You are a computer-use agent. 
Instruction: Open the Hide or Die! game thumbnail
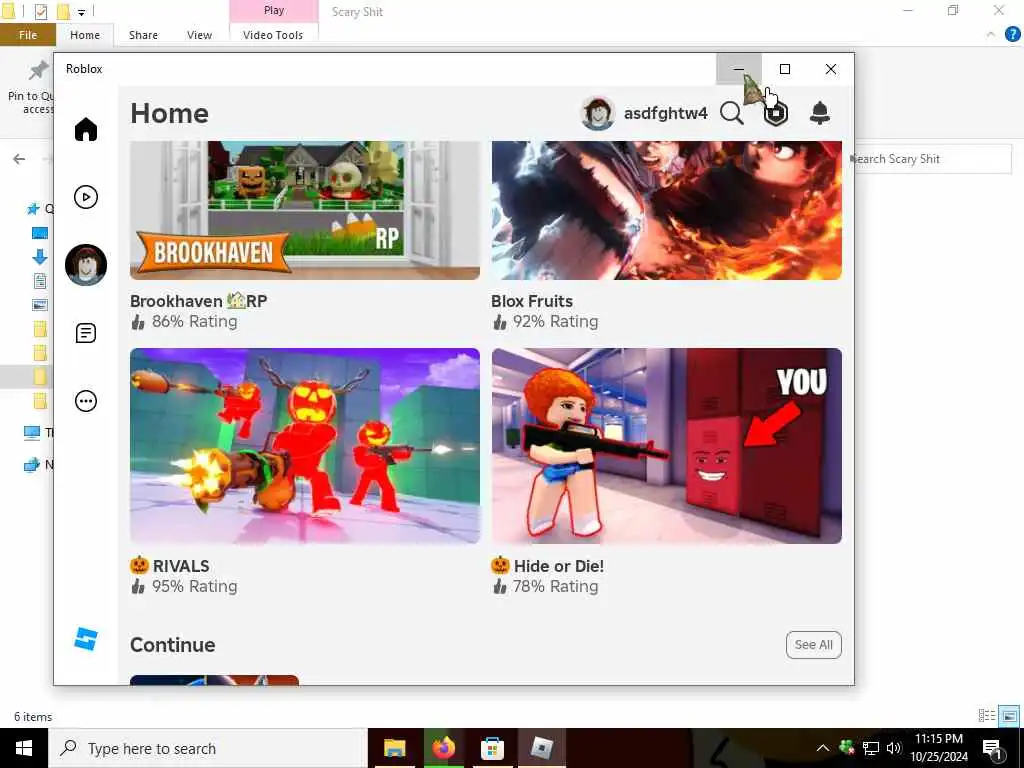[x=667, y=446]
